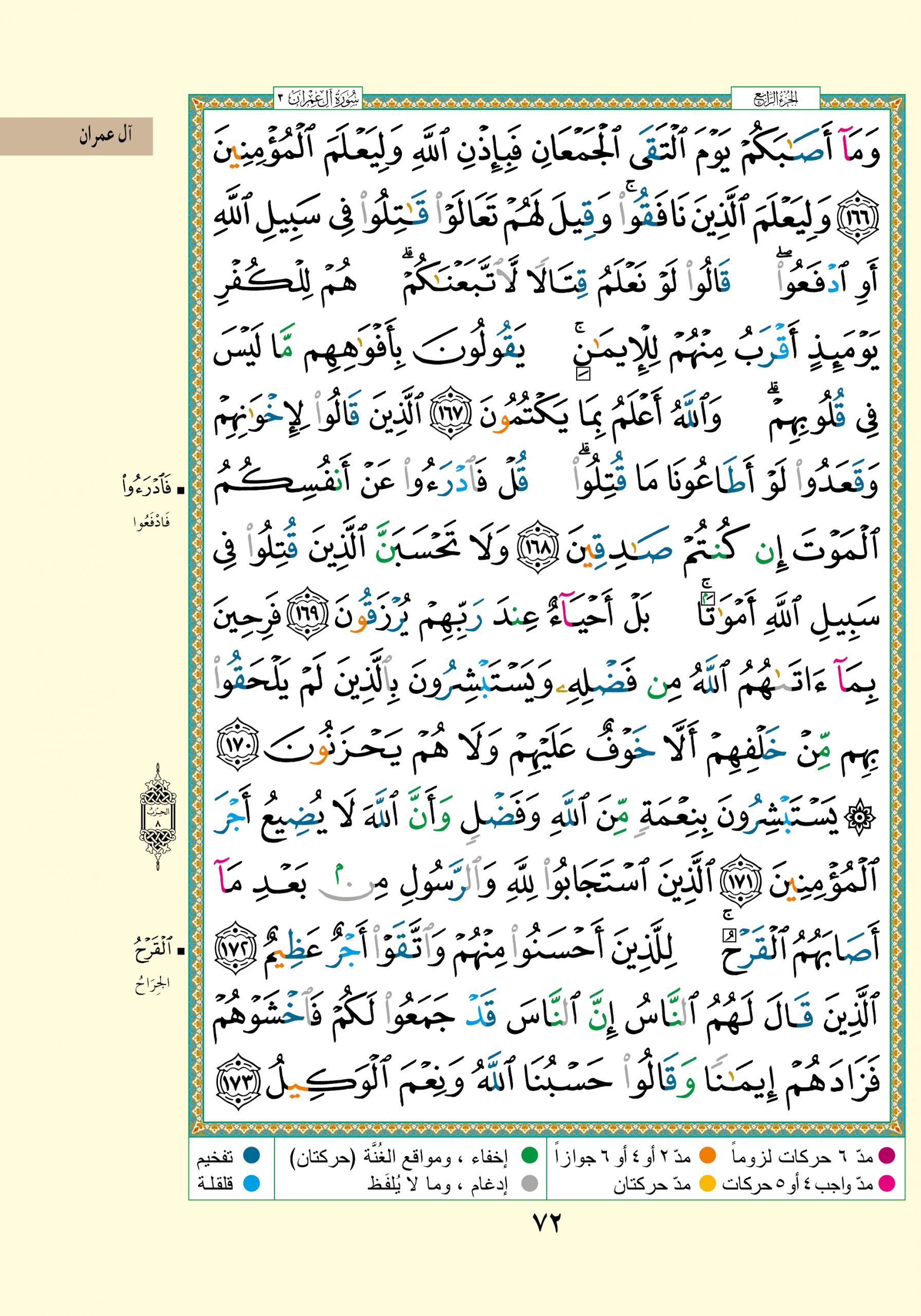Select the green إخفاء color swatch
Screen dimensions: 921x1316
pos(529,1157)
